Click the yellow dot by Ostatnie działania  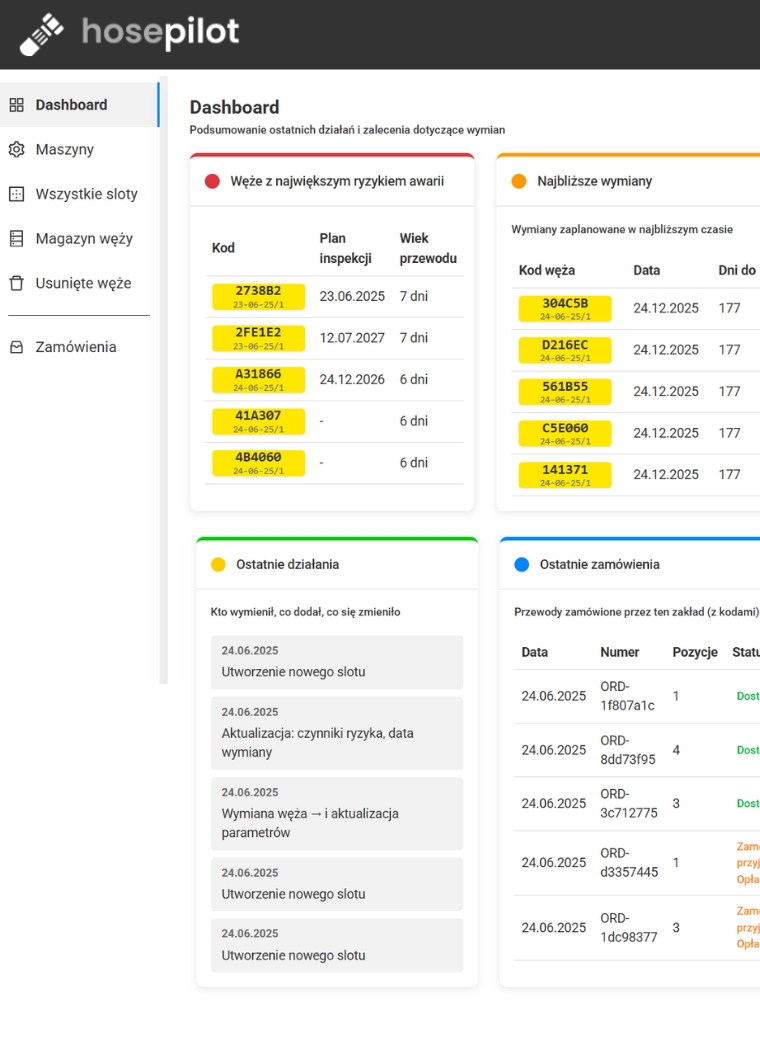218,565
